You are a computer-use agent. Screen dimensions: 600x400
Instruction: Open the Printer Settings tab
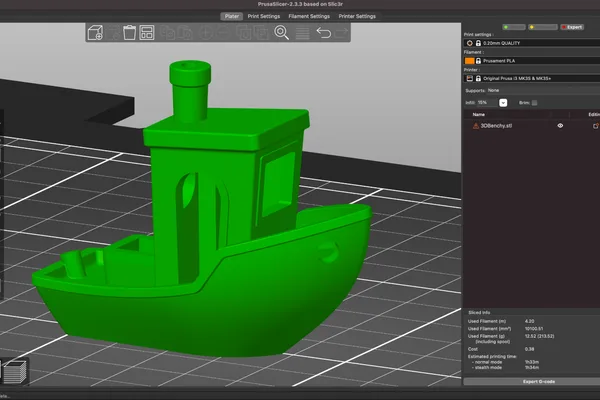(357, 16)
